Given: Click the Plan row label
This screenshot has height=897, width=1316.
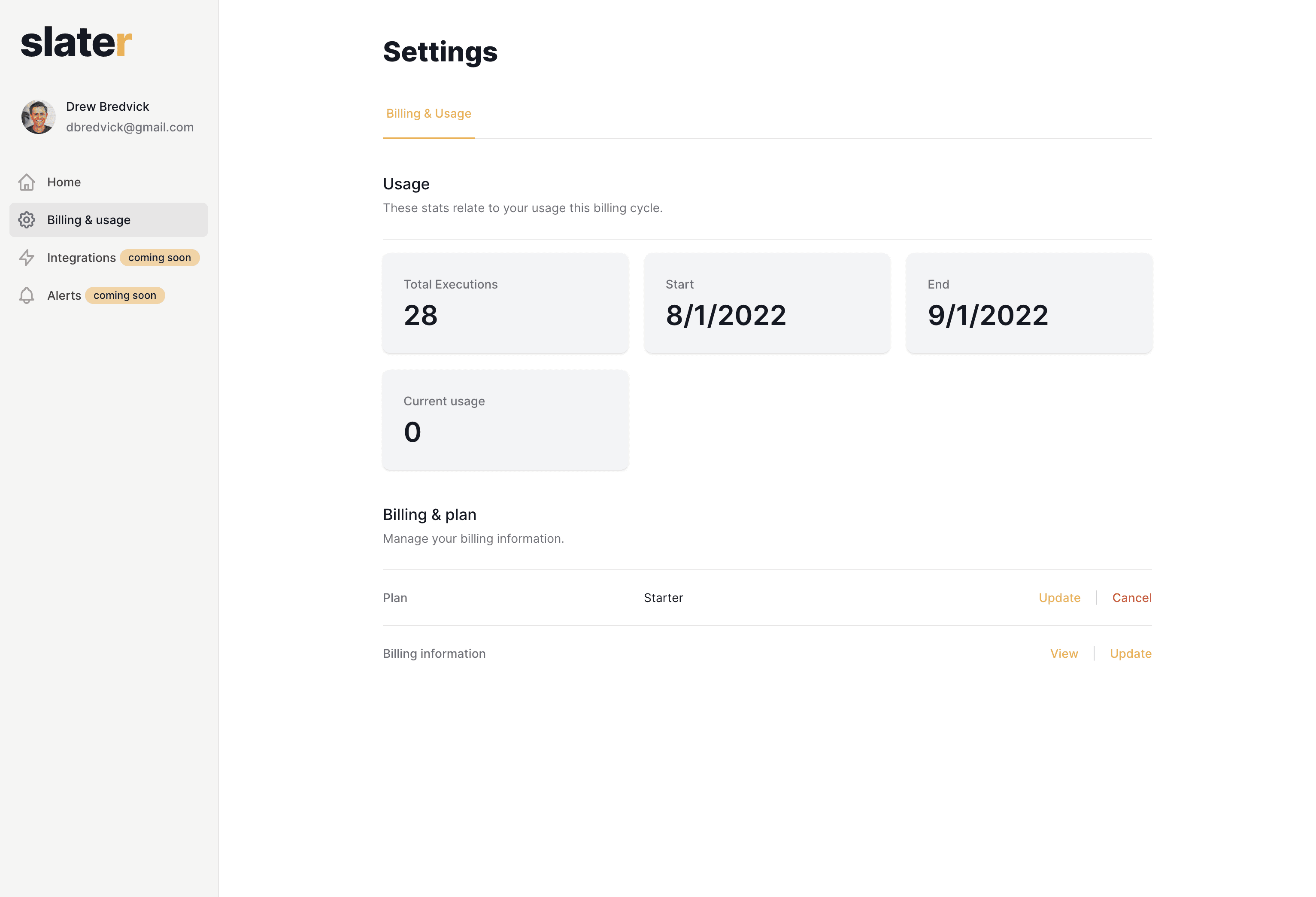Looking at the screenshot, I should [x=395, y=598].
